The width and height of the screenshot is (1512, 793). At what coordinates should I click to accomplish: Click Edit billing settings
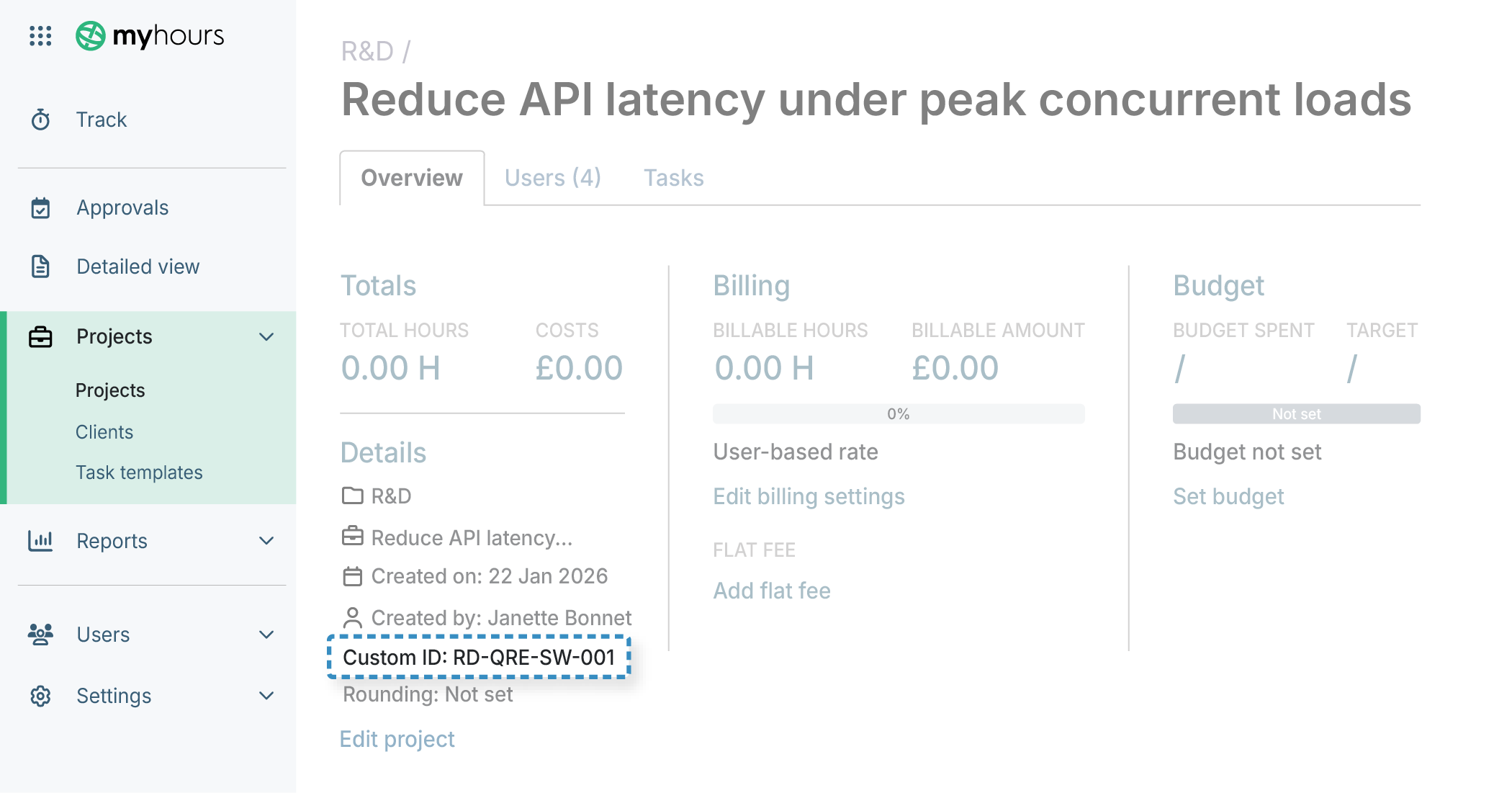pos(809,496)
